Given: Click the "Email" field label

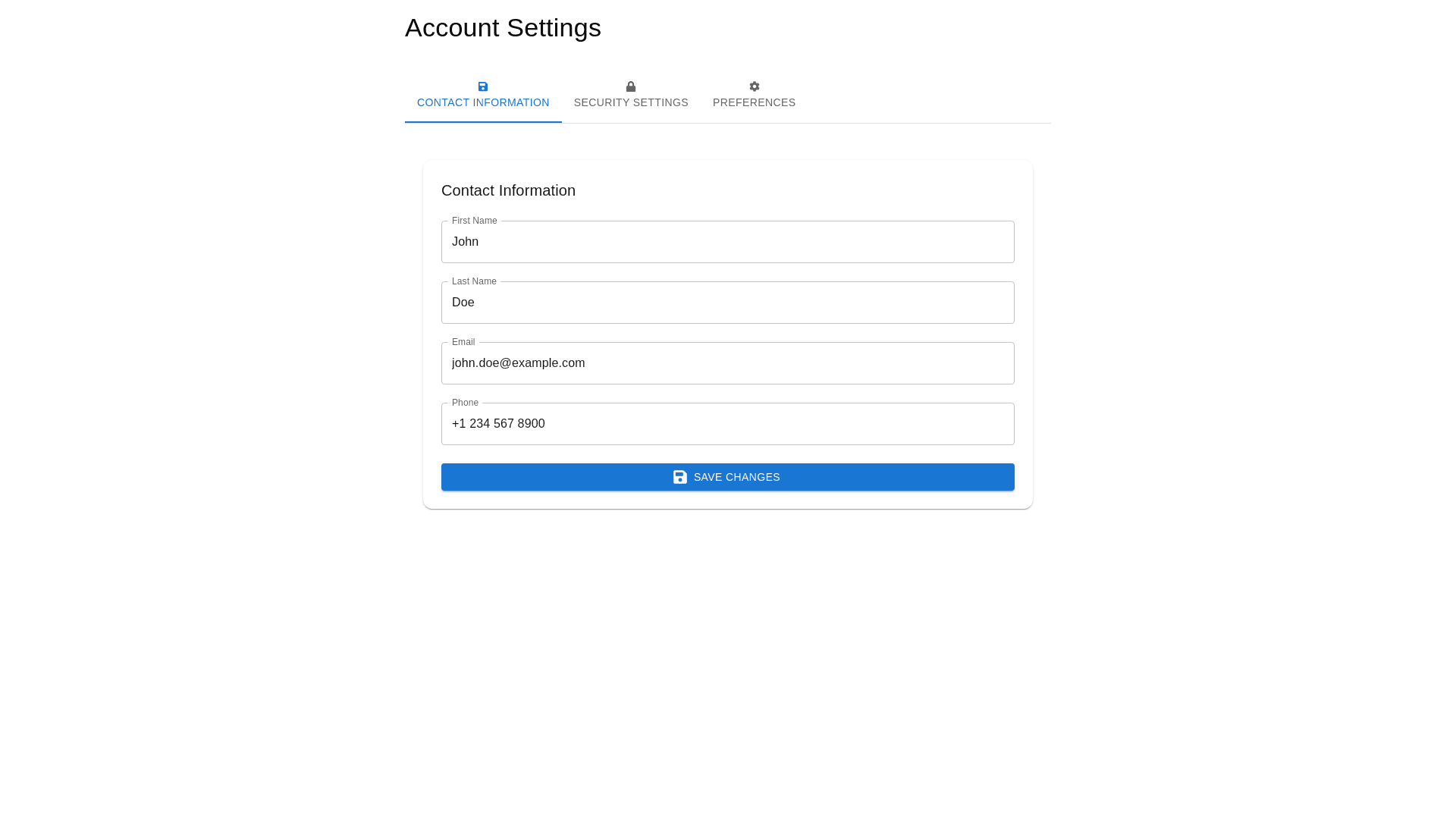Looking at the screenshot, I should point(463,342).
